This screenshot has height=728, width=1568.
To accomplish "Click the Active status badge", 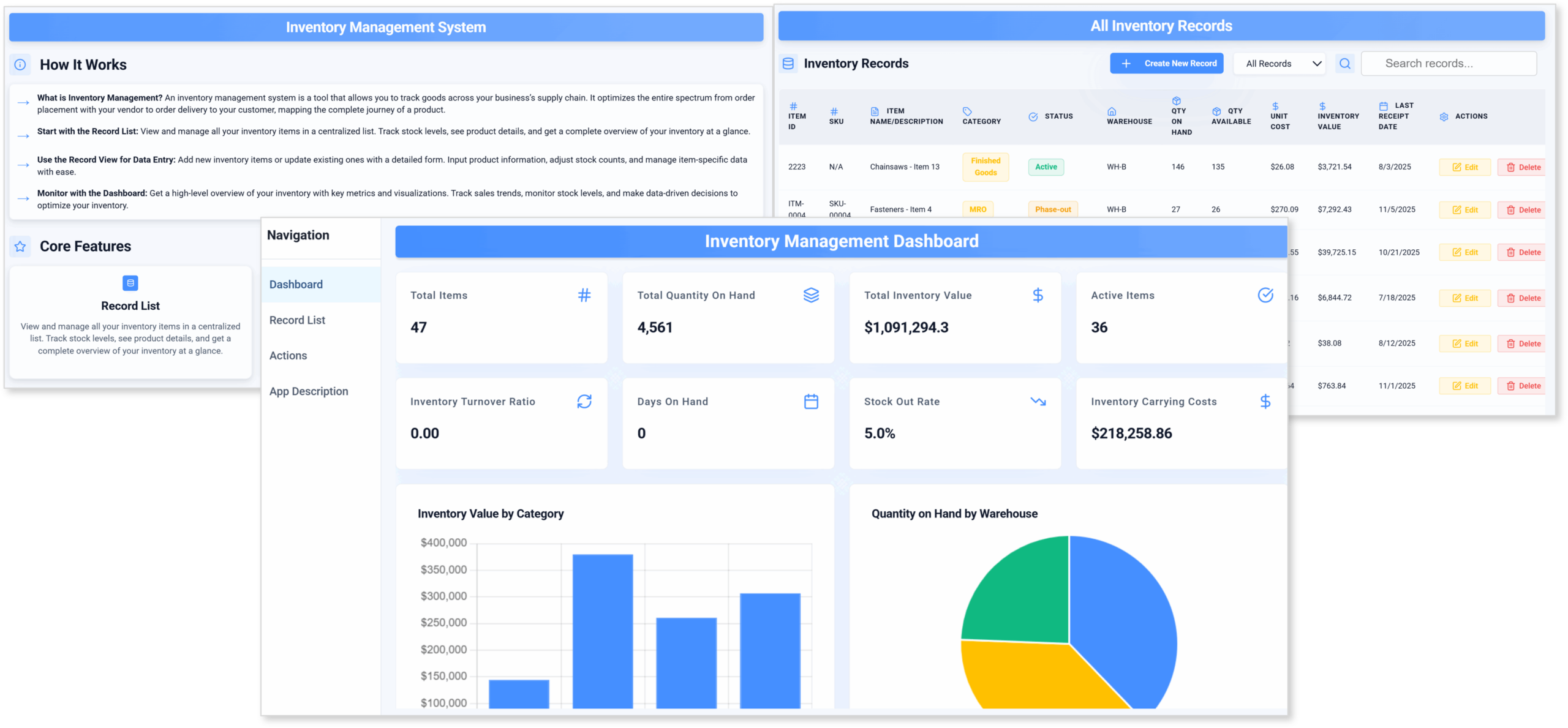I will (x=1046, y=167).
